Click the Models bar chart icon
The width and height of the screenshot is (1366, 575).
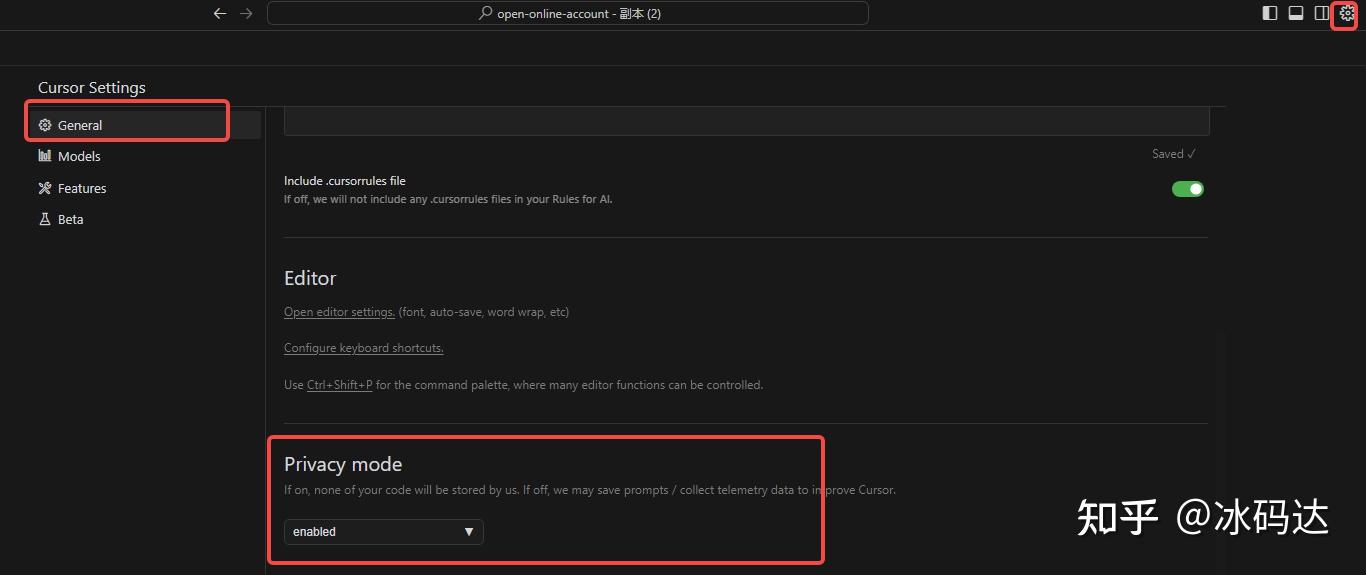click(x=45, y=156)
